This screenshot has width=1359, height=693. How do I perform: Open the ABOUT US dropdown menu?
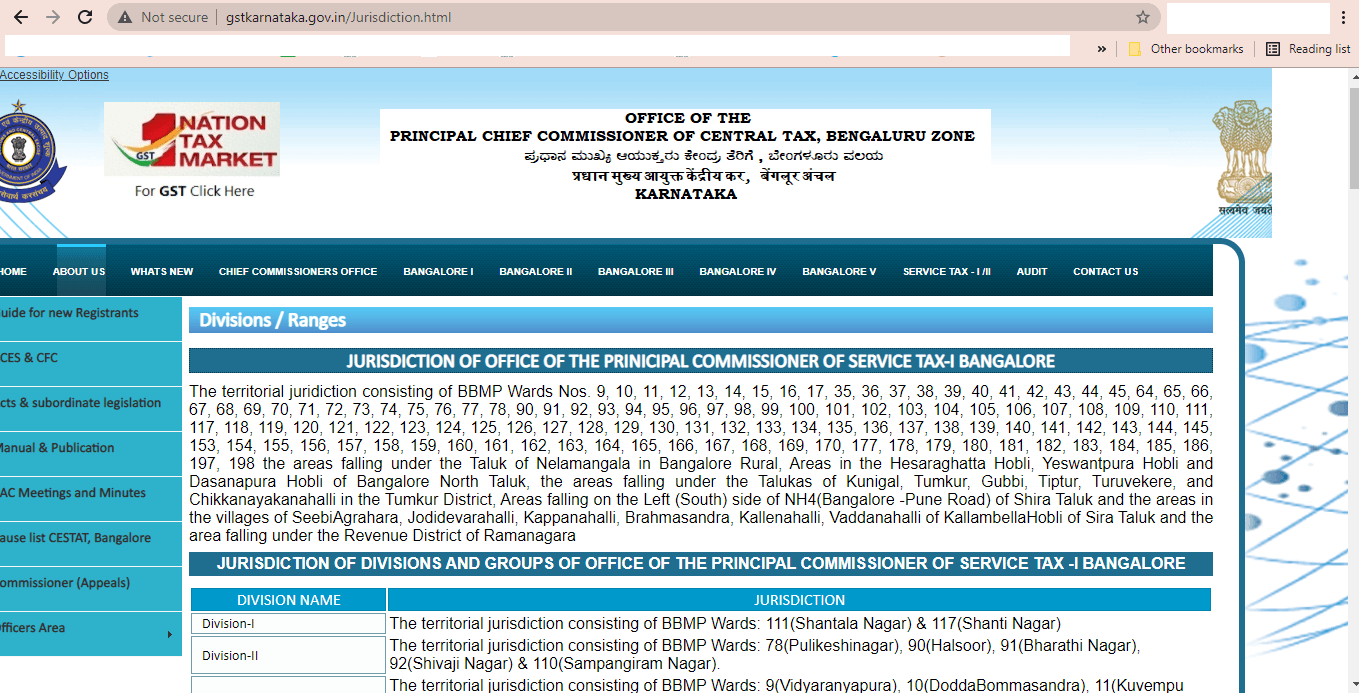[x=80, y=270]
